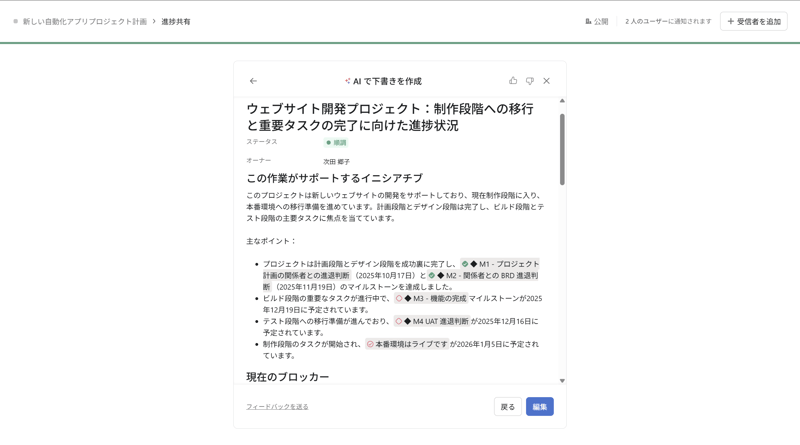
Task: Click the scroll up arrow of draft
Action: tap(562, 101)
